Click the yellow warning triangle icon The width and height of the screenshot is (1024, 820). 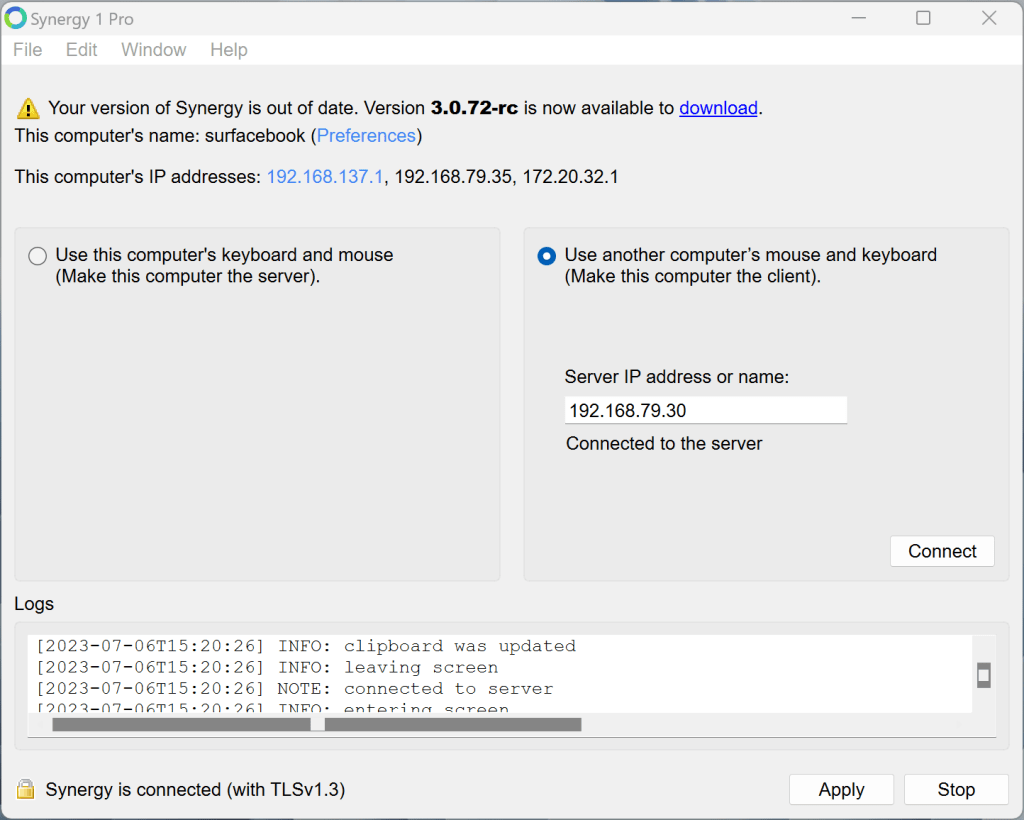[28, 108]
